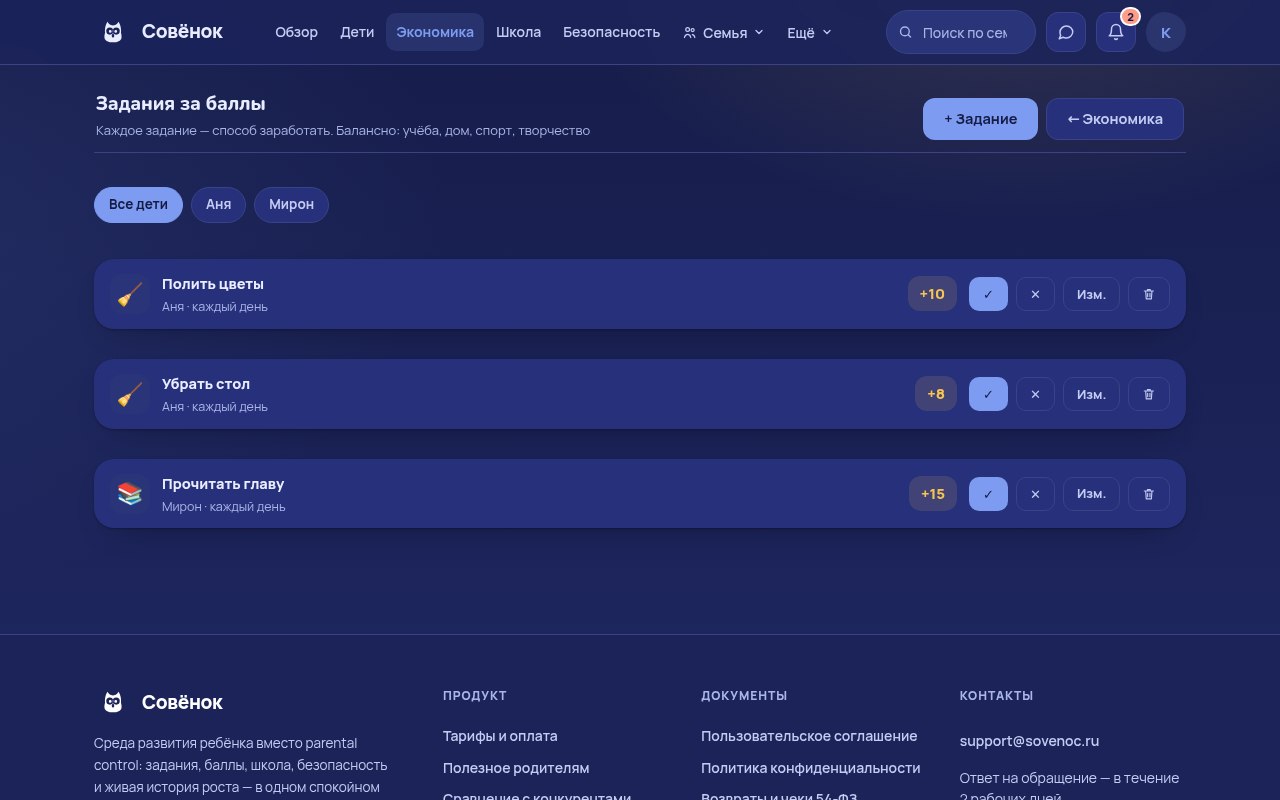The width and height of the screenshot is (1280, 800).
Task: Mark Прочитать главу as done with checkmark
Action: pyautogui.click(x=988, y=494)
